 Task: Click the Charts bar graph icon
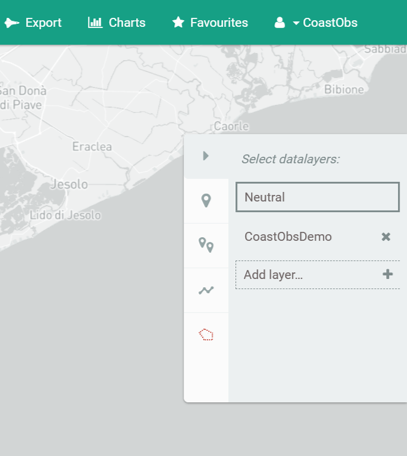(x=95, y=23)
